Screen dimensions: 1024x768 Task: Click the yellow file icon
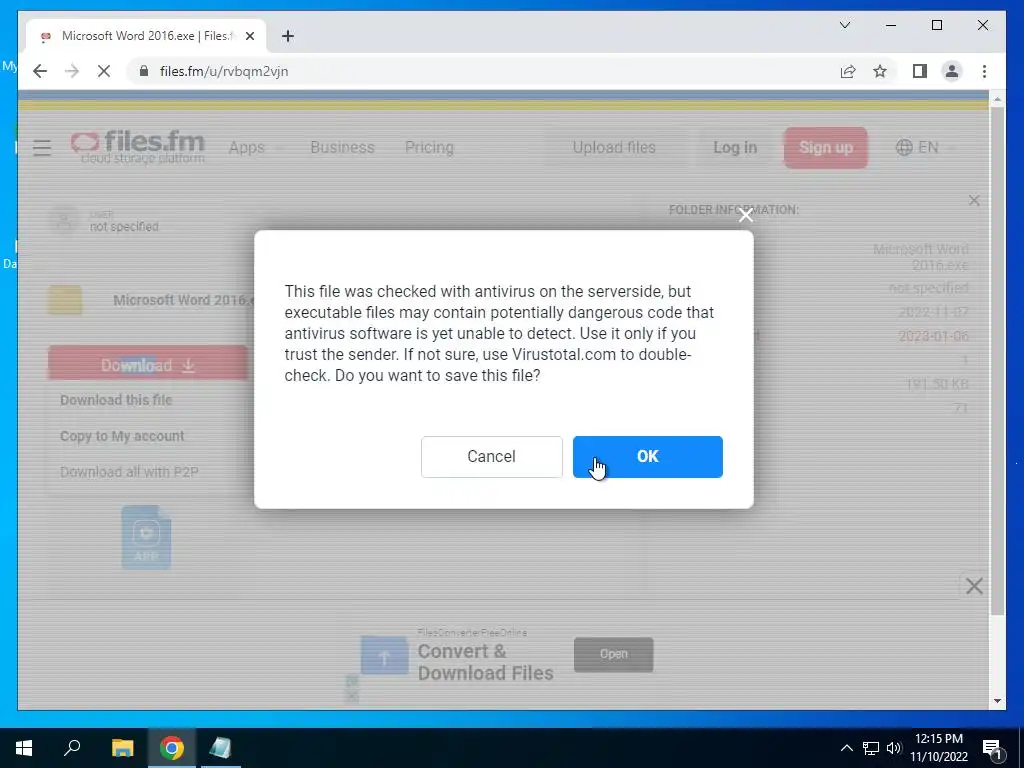[x=65, y=300]
